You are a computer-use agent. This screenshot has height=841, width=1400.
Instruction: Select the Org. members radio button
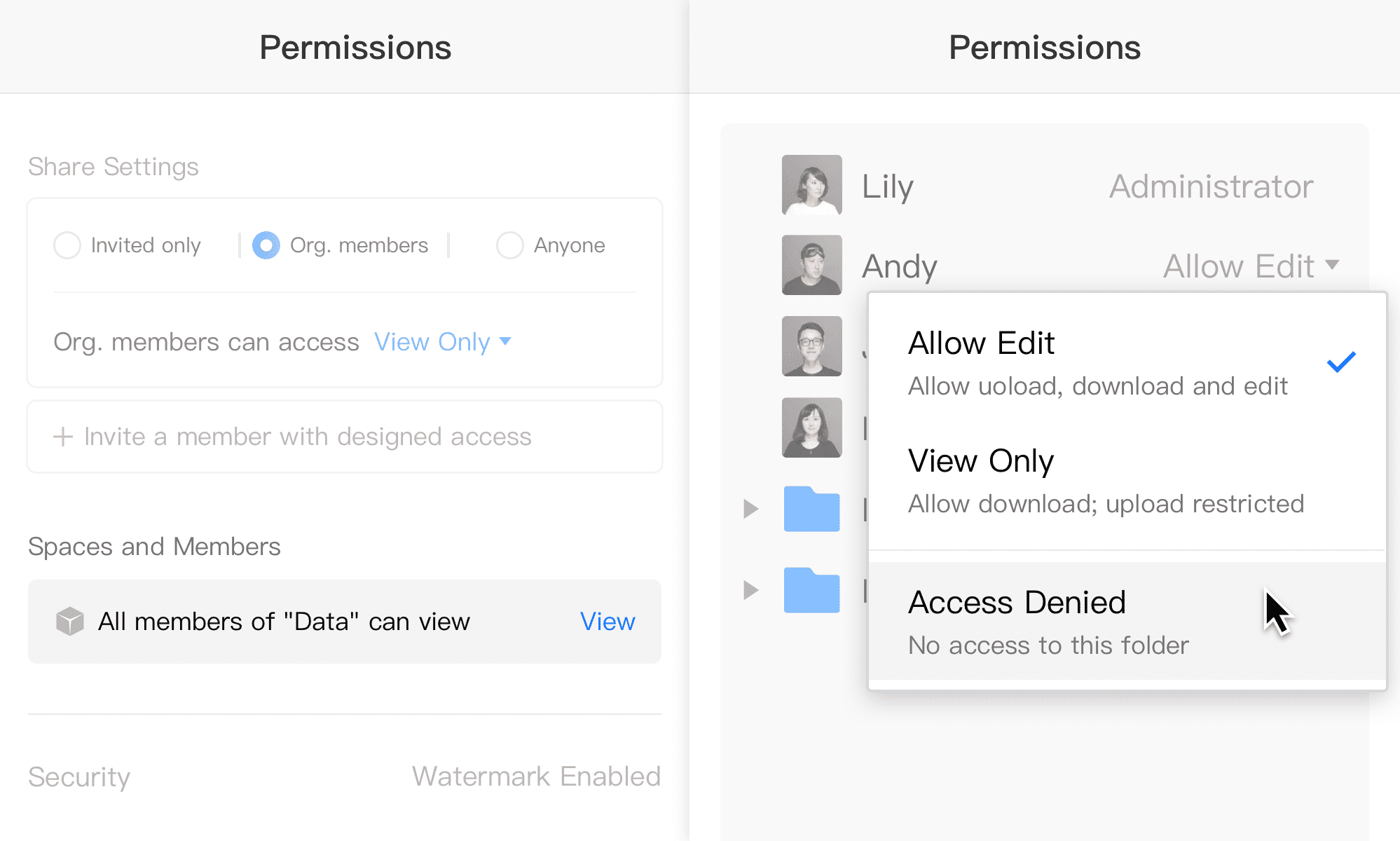click(x=266, y=245)
